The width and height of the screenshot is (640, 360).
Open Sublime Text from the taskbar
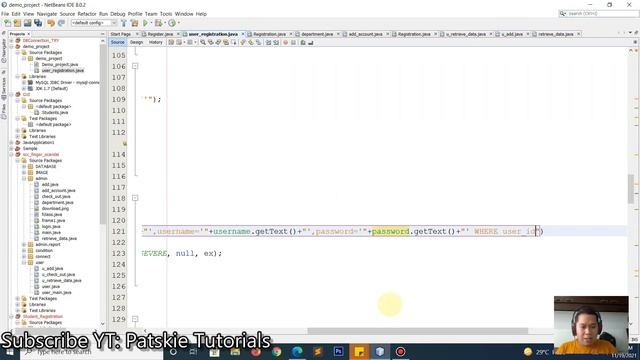318,351
